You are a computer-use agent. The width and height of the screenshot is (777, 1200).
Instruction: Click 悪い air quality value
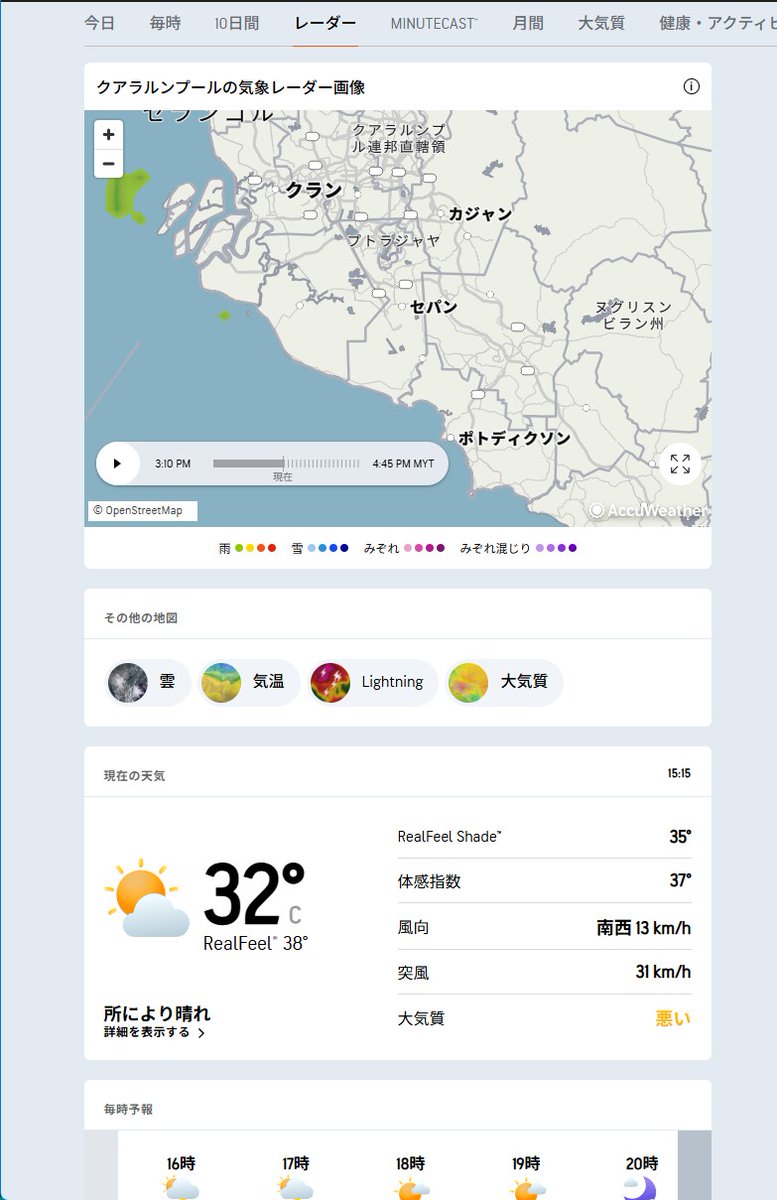click(673, 1018)
